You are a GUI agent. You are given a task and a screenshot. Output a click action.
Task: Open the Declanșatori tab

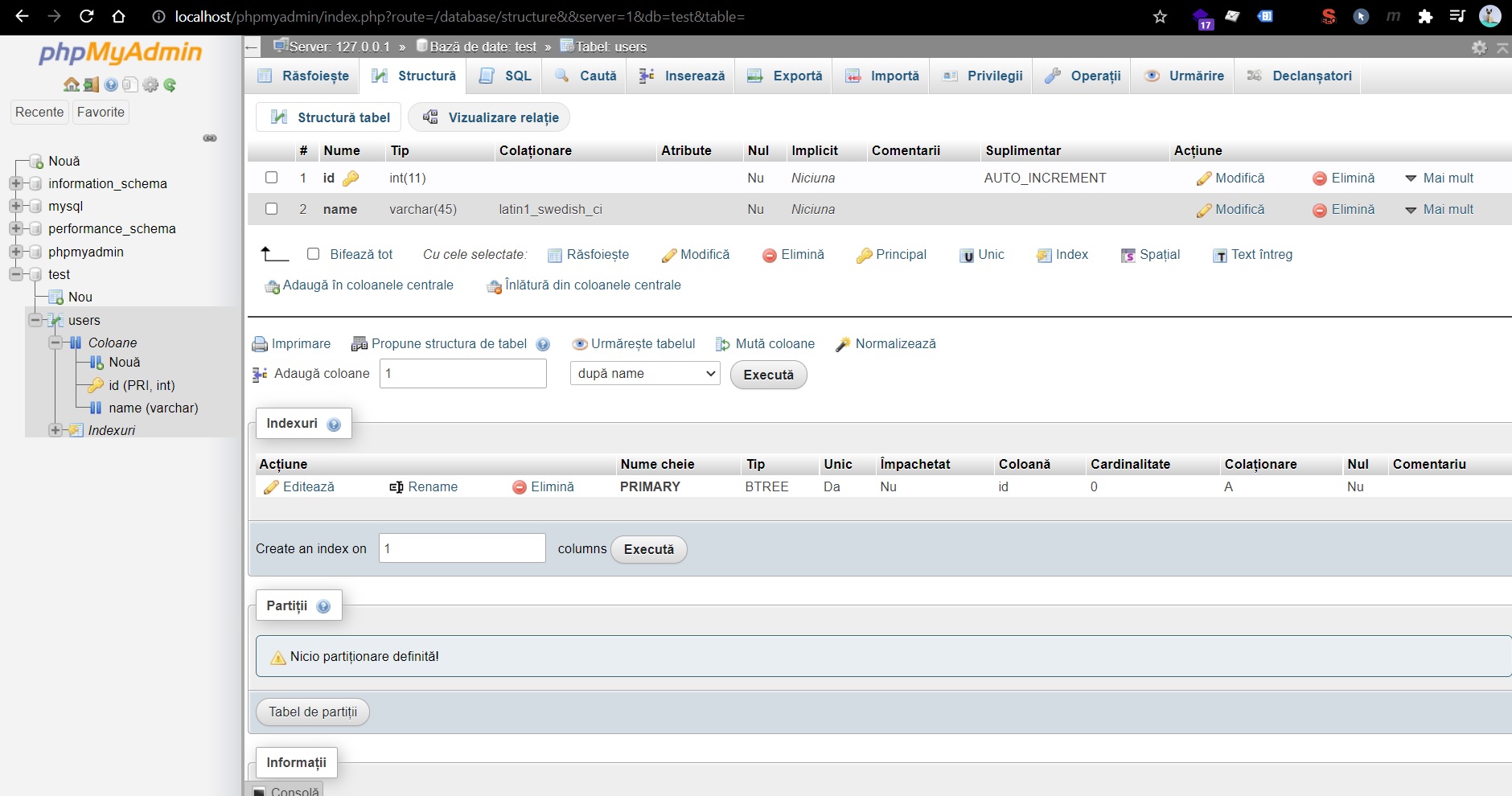pos(1299,76)
